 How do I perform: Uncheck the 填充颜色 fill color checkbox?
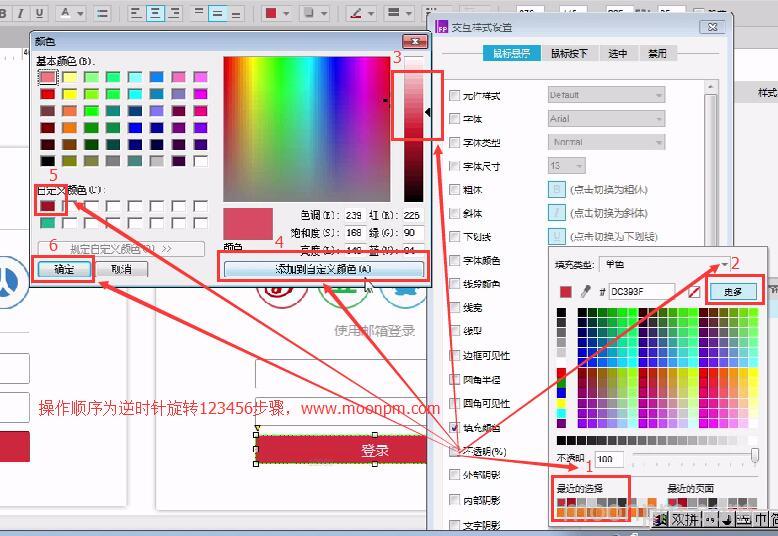pyautogui.click(x=456, y=427)
